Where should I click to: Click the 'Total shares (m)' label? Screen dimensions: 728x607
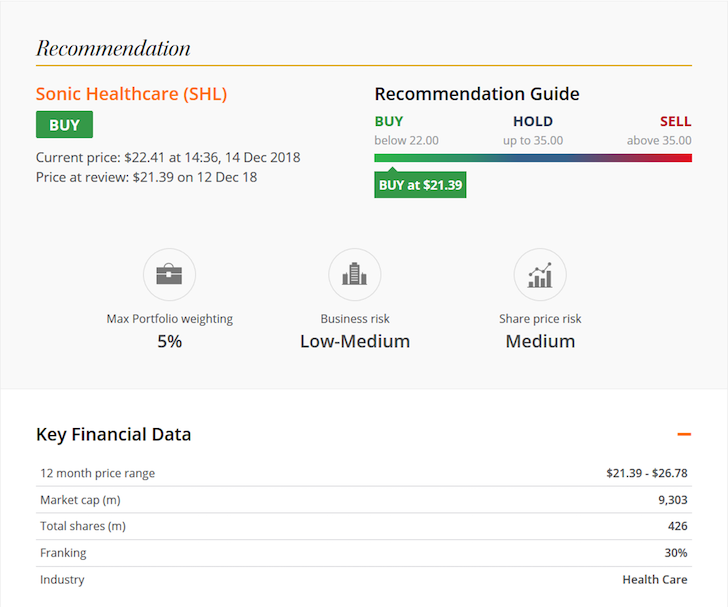coord(83,526)
